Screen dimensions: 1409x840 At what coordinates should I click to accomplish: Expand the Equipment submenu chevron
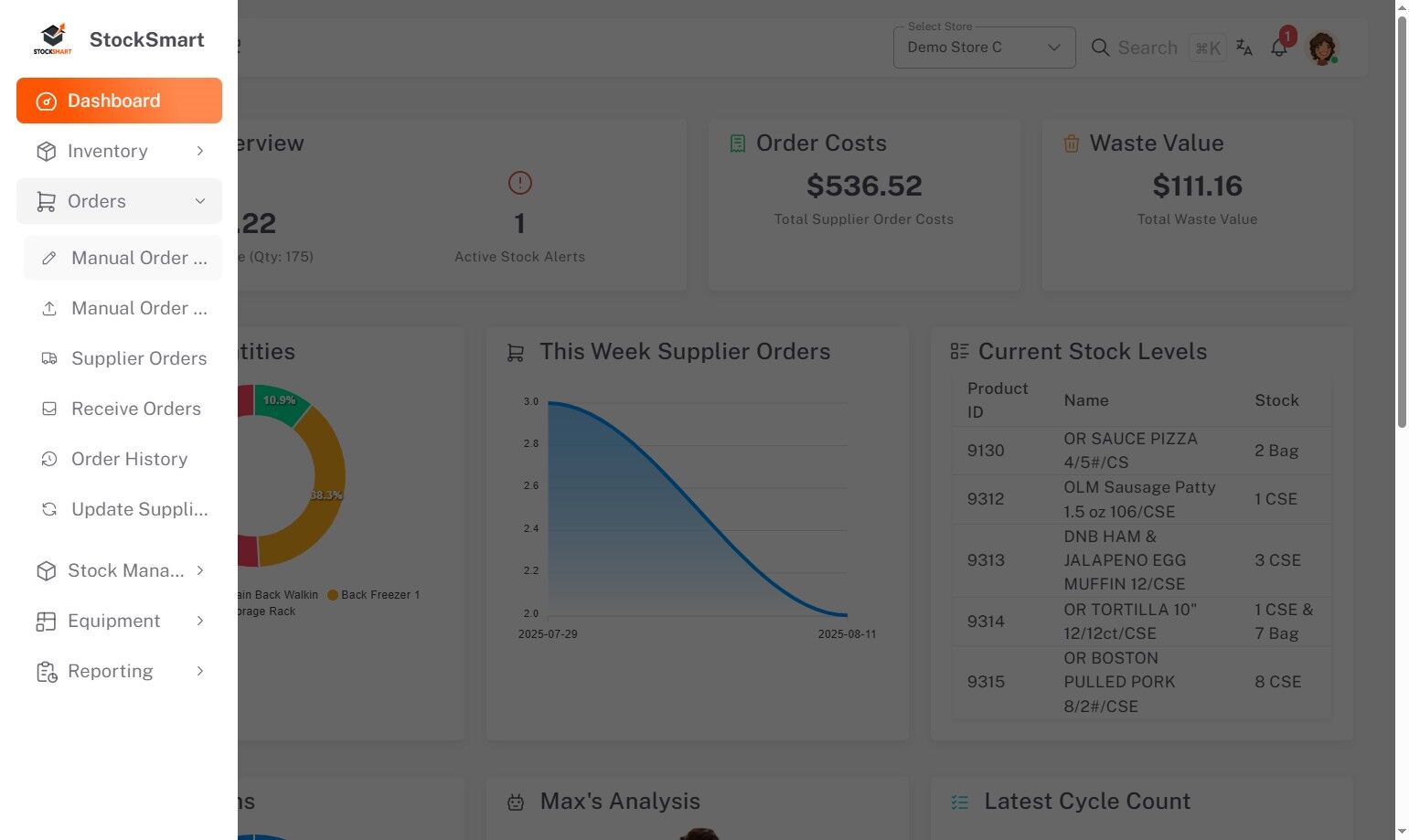pyautogui.click(x=200, y=621)
